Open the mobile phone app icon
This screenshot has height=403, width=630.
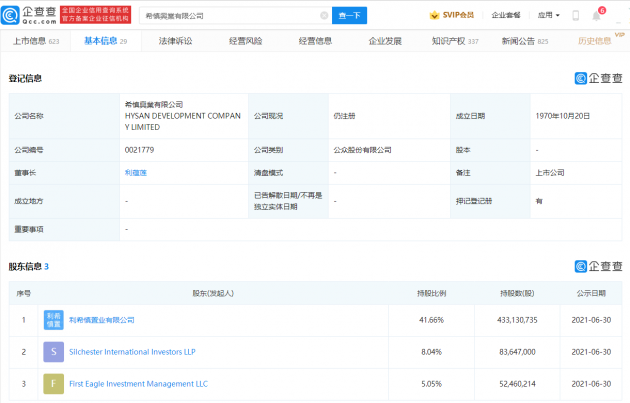tap(575, 16)
